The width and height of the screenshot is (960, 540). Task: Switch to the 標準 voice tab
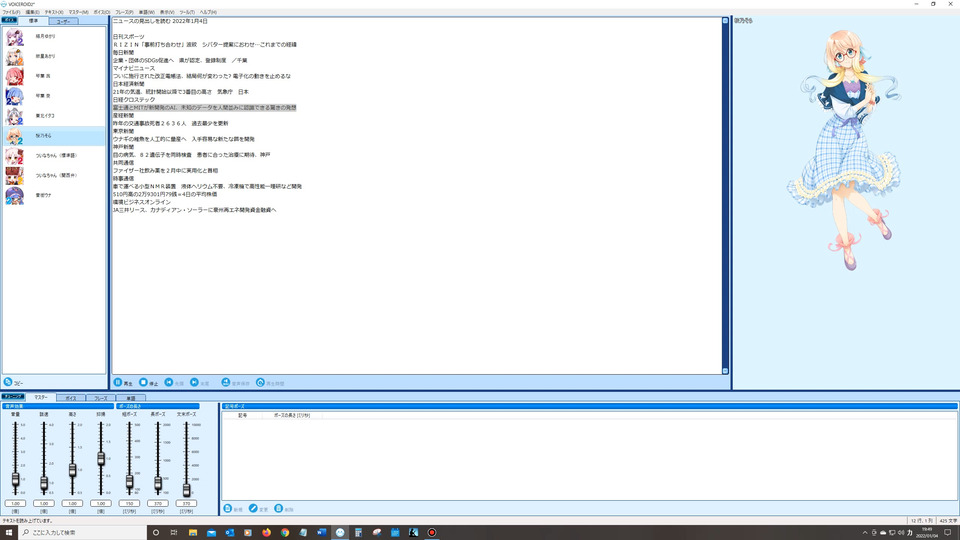point(33,21)
